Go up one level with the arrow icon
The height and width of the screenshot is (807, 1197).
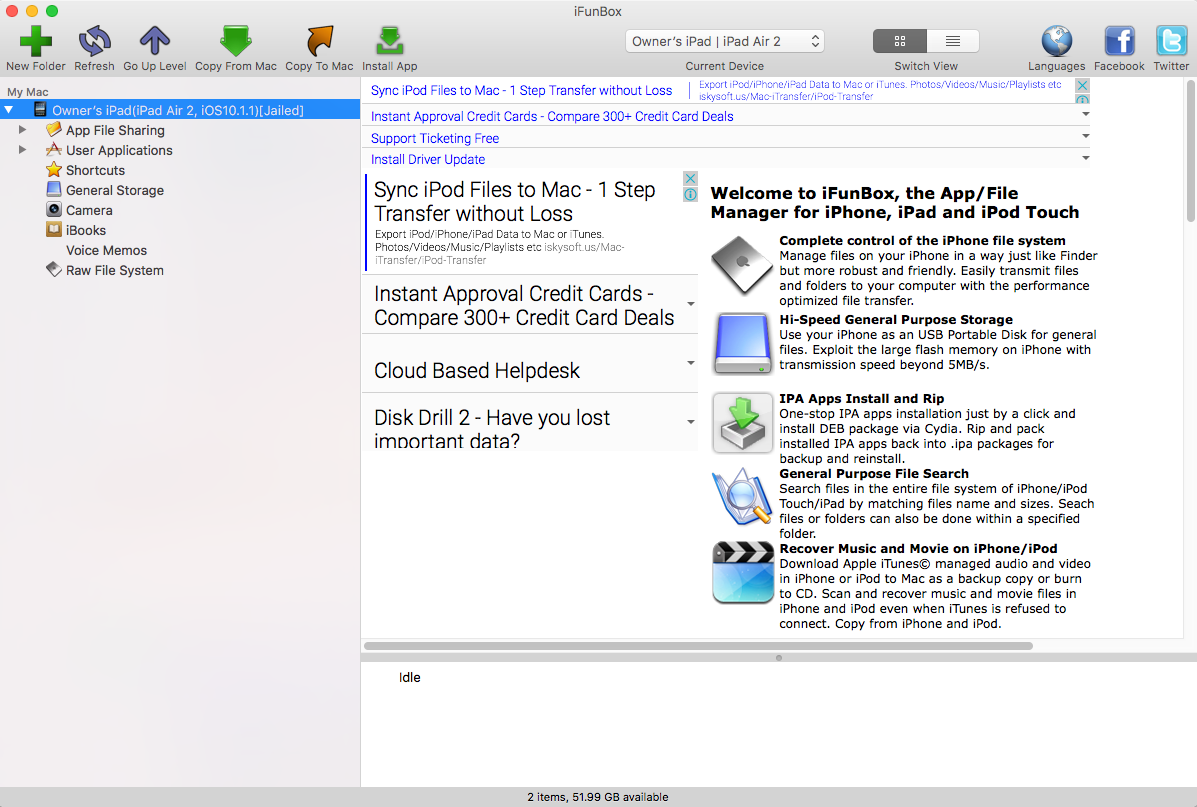tap(154, 41)
